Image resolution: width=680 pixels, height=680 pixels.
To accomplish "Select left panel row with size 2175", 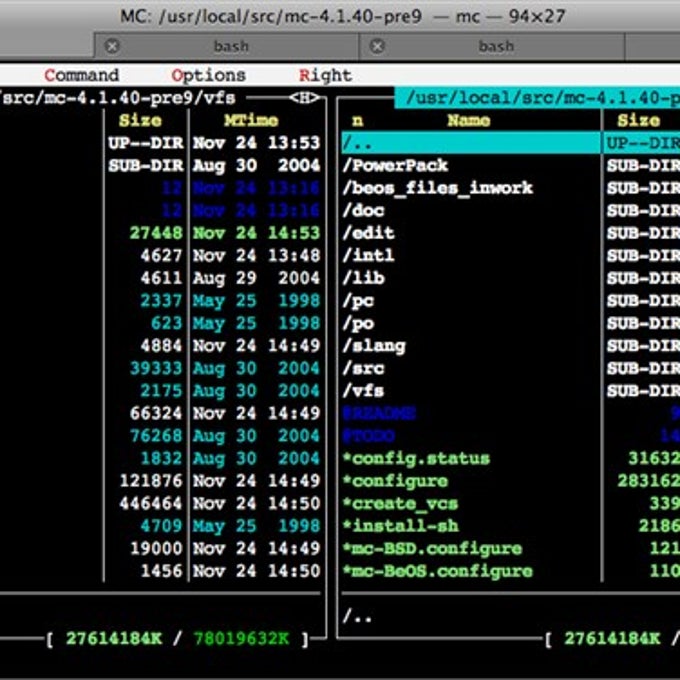I will (160, 391).
